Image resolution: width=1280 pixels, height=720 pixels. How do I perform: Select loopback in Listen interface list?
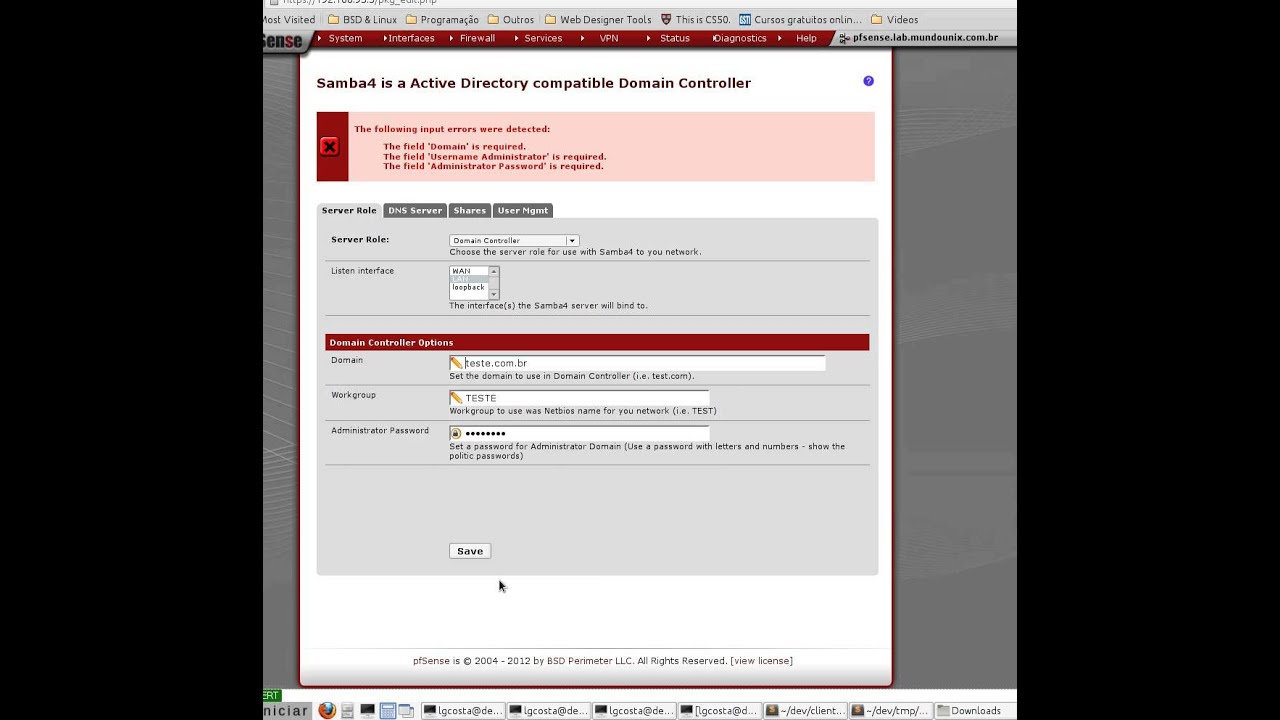(468, 287)
